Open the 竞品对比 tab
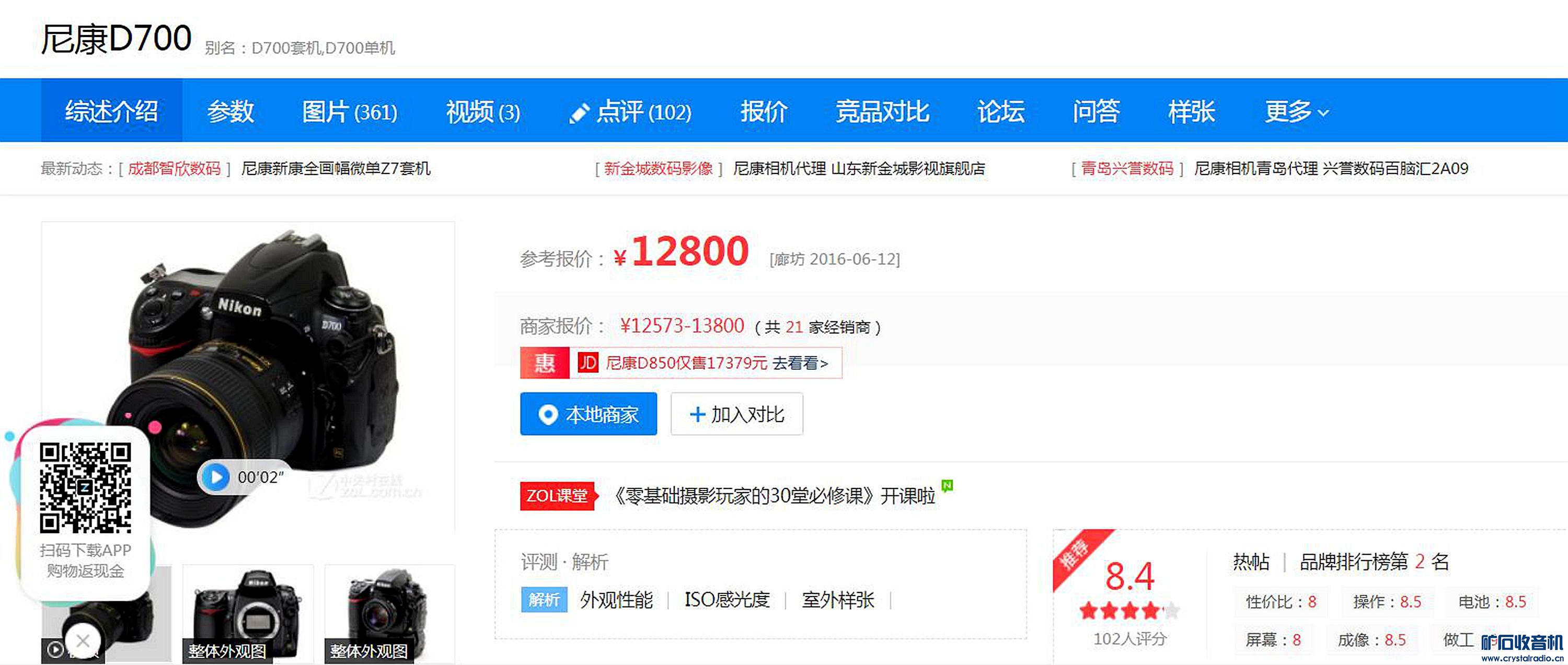This screenshot has height=665, width=1568. click(882, 112)
